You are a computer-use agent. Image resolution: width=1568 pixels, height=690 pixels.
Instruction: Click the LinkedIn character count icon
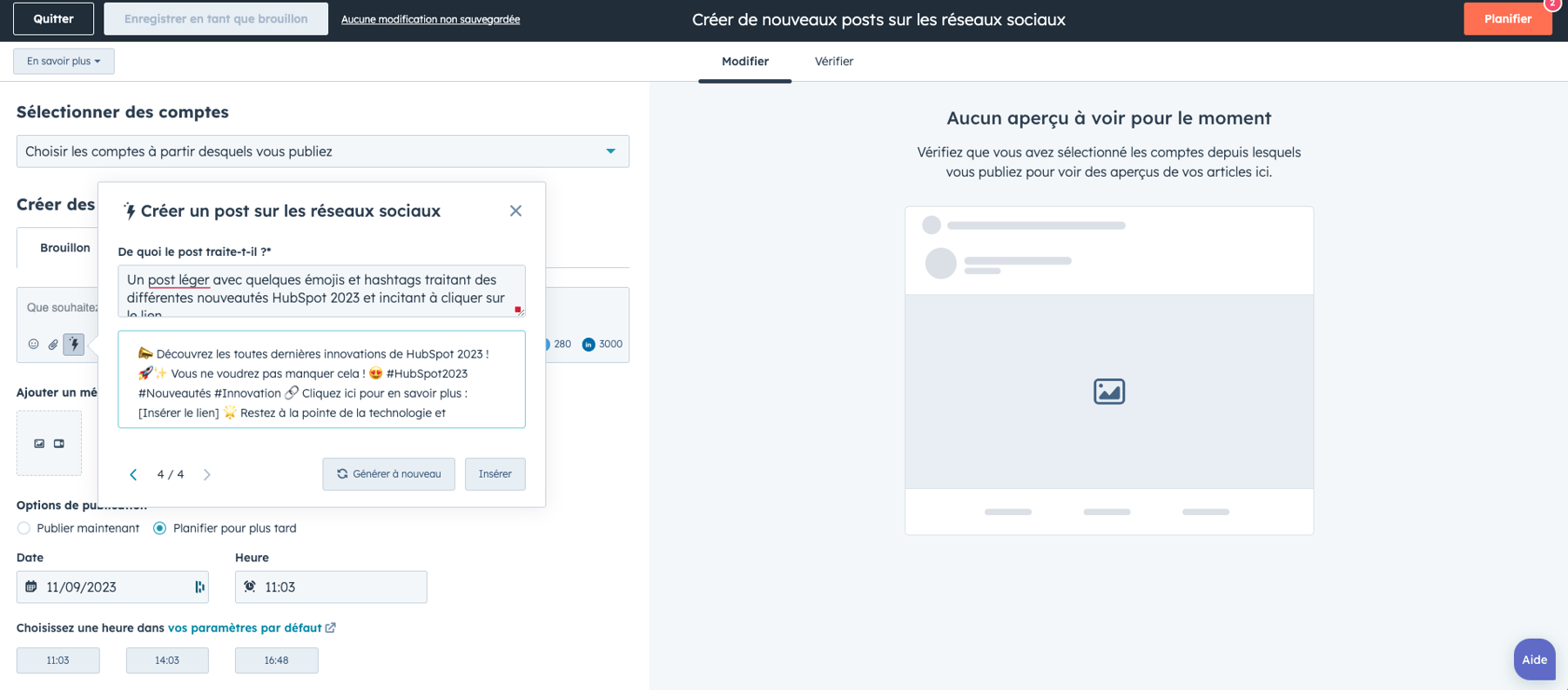(x=589, y=345)
